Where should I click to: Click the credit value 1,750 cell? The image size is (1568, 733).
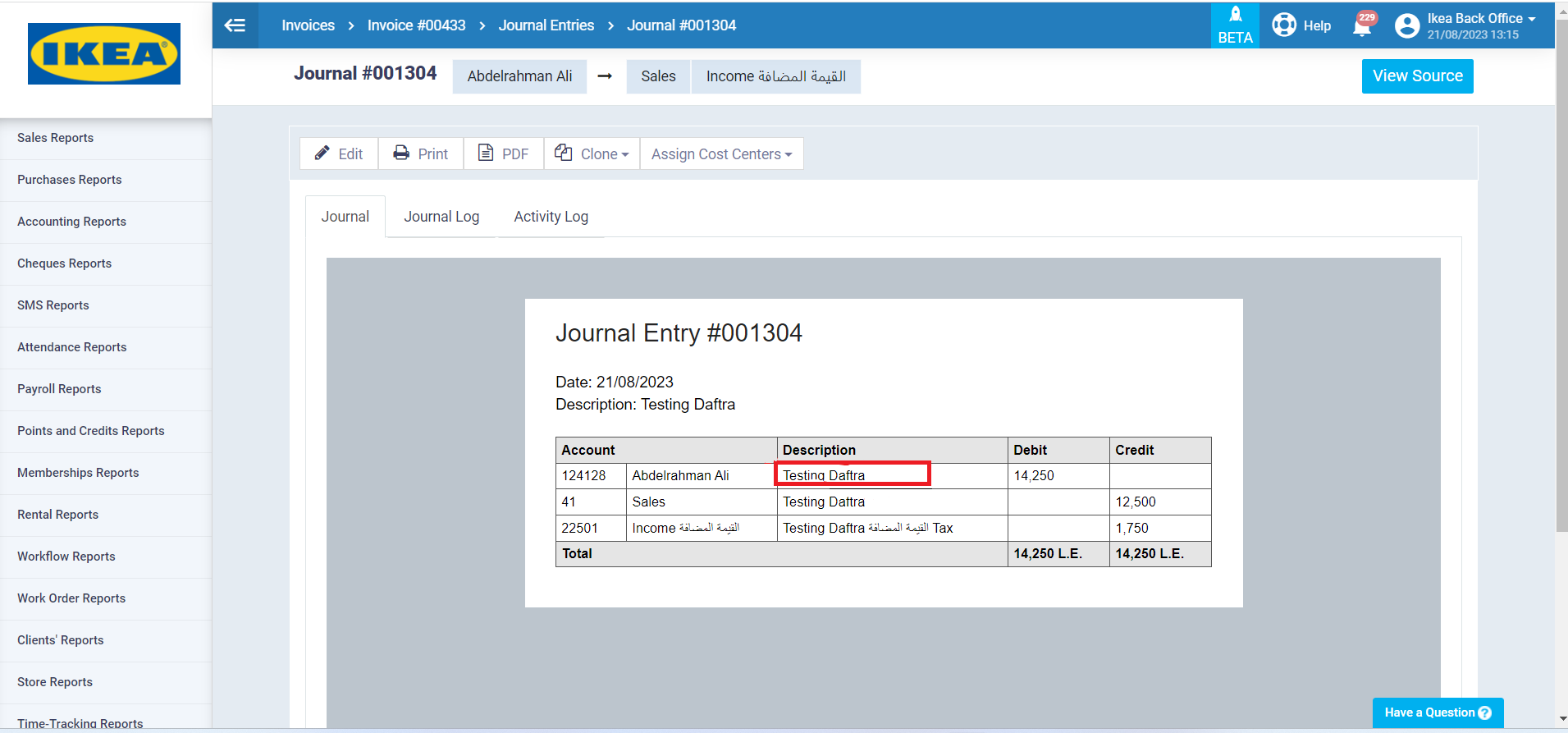(1160, 529)
